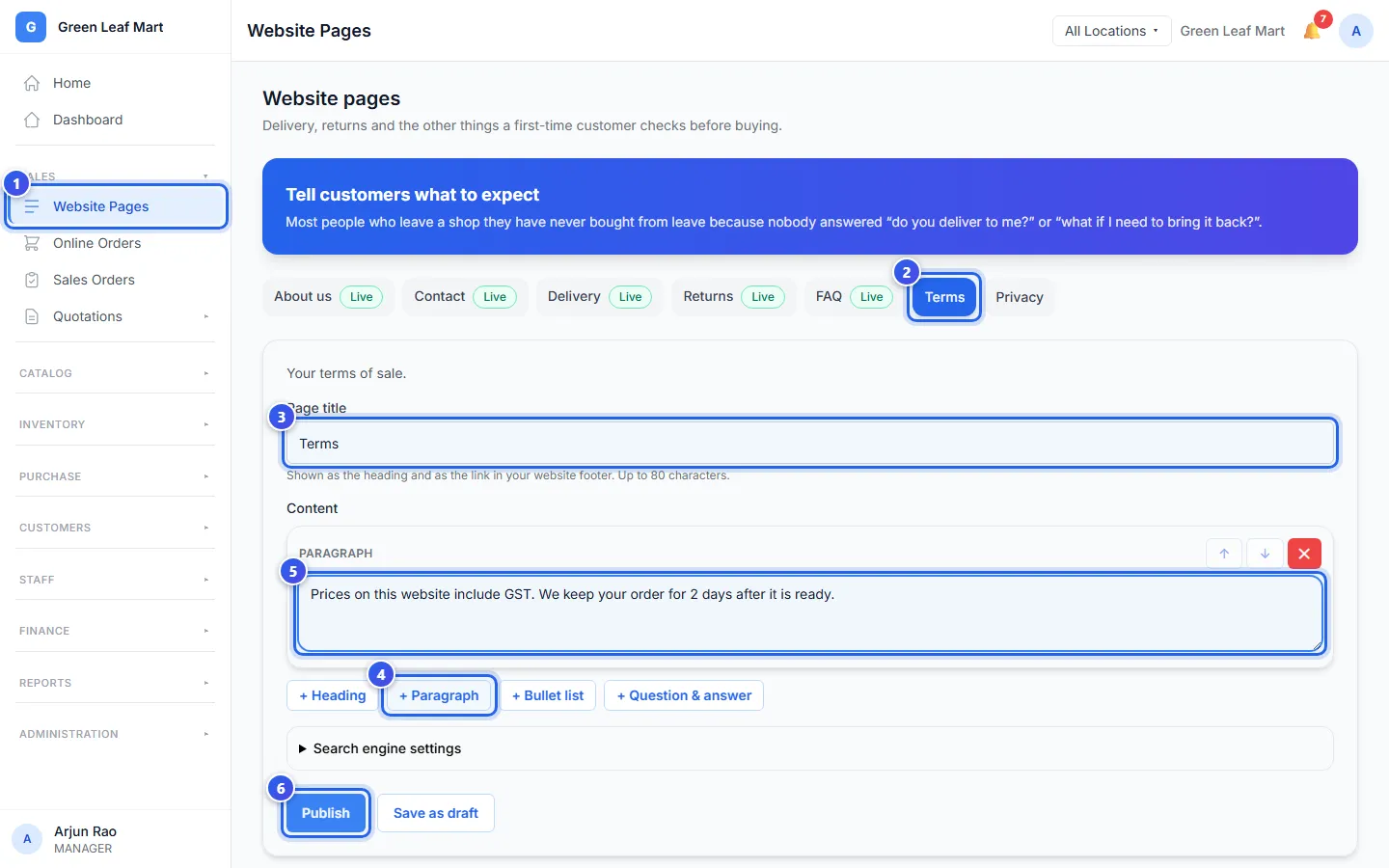Expand the Quotations submenu arrow
The image size is (1389, 868).
tap(205, 316)
